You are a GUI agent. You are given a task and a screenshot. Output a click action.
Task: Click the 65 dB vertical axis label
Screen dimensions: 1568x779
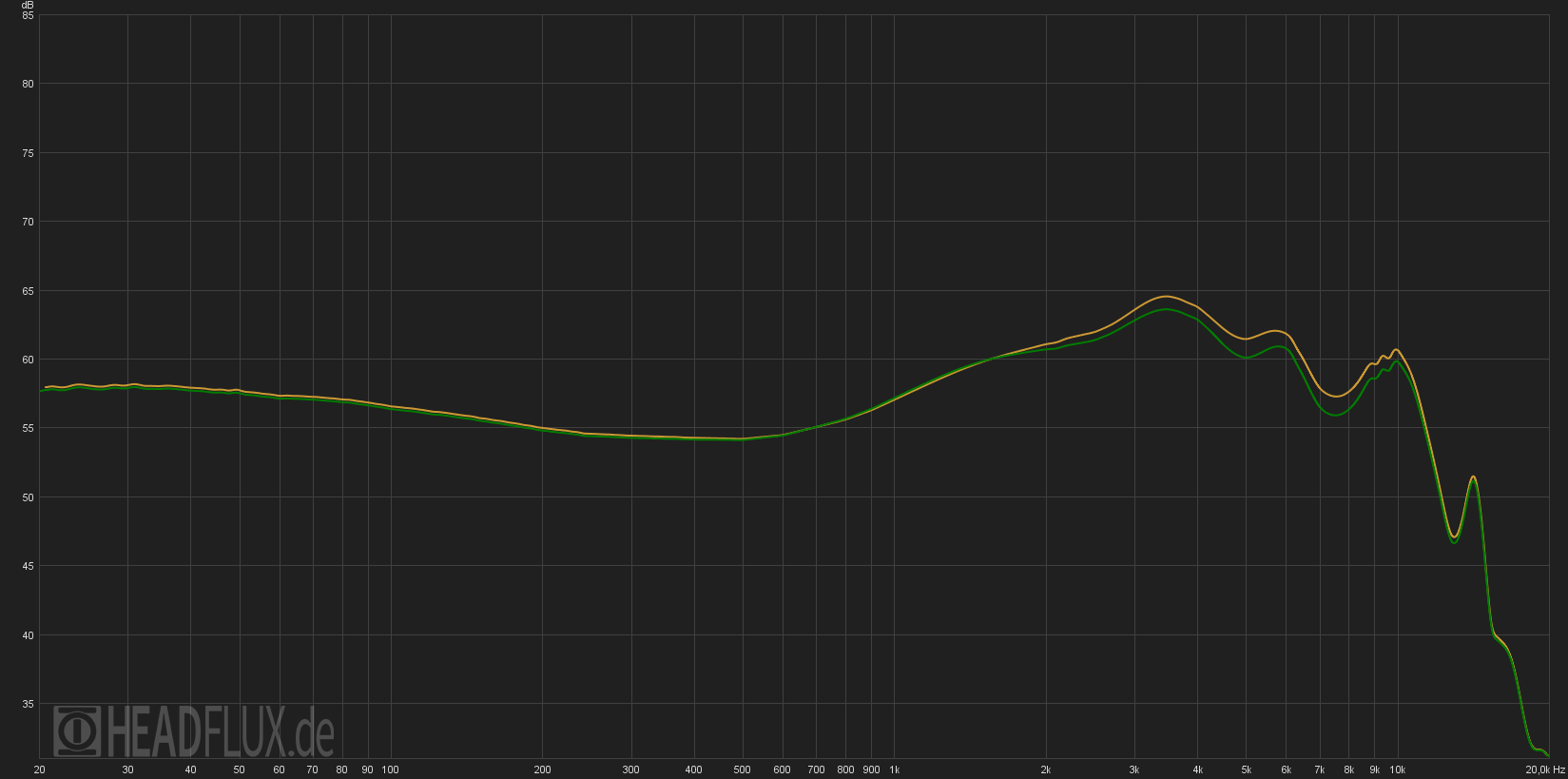coord(28,291)
